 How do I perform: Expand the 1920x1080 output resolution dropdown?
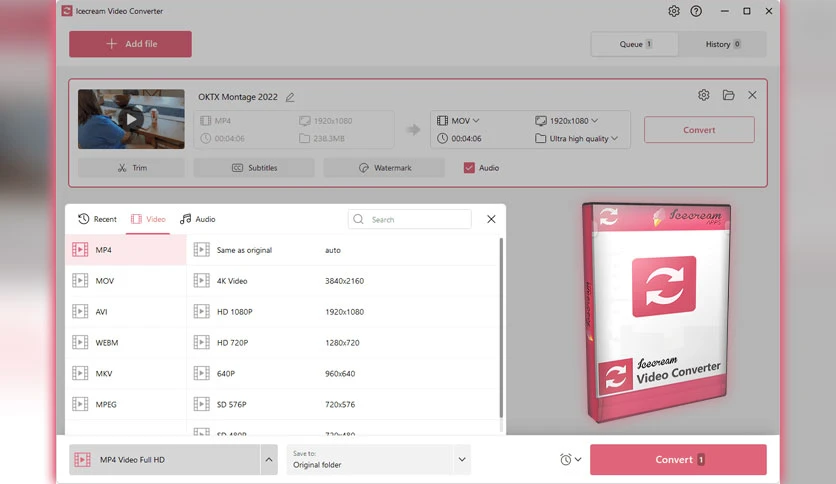click(566, 121)
